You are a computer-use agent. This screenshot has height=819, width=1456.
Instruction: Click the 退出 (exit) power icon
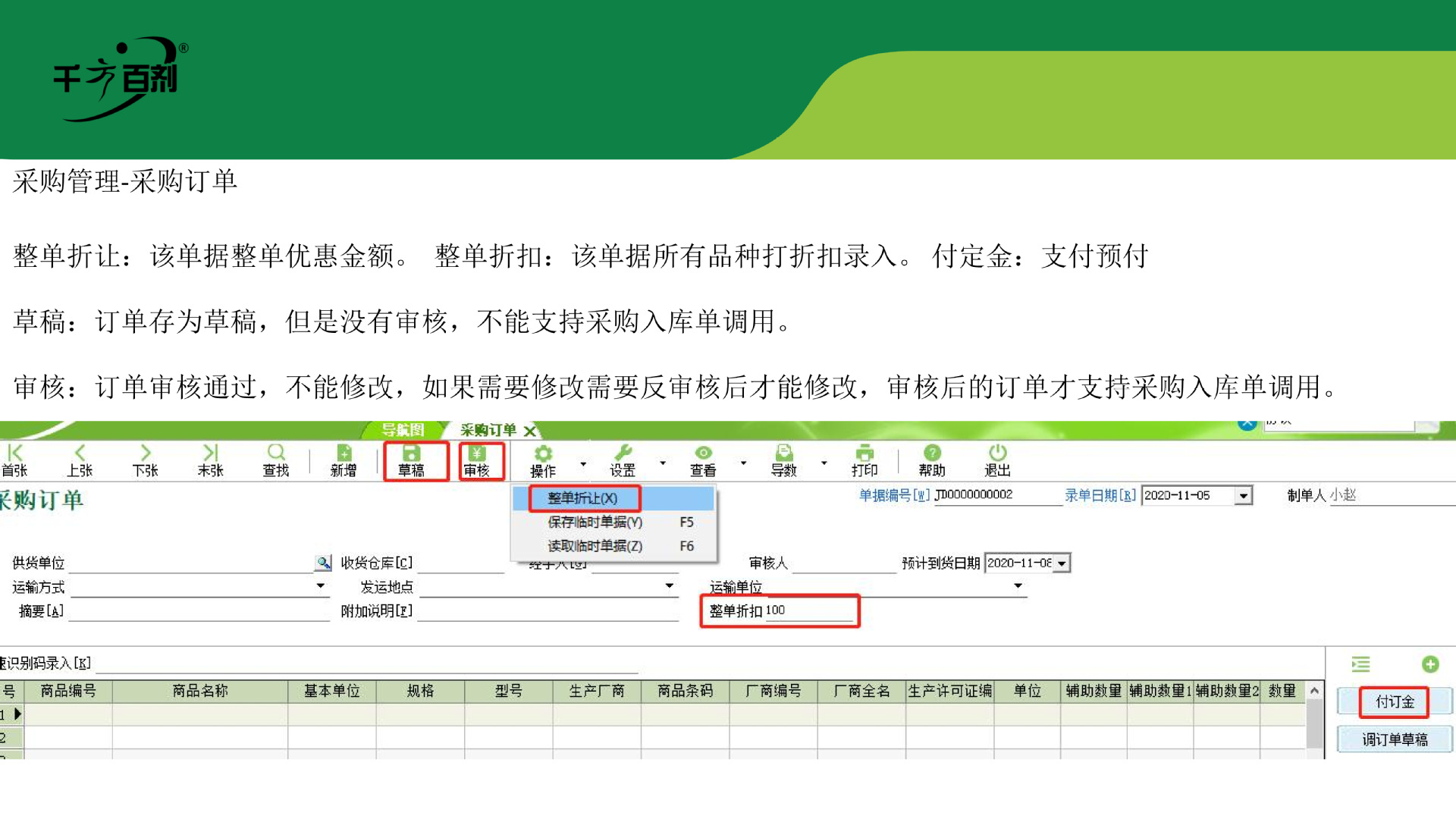pyautogui.click(x=997, y=453)
